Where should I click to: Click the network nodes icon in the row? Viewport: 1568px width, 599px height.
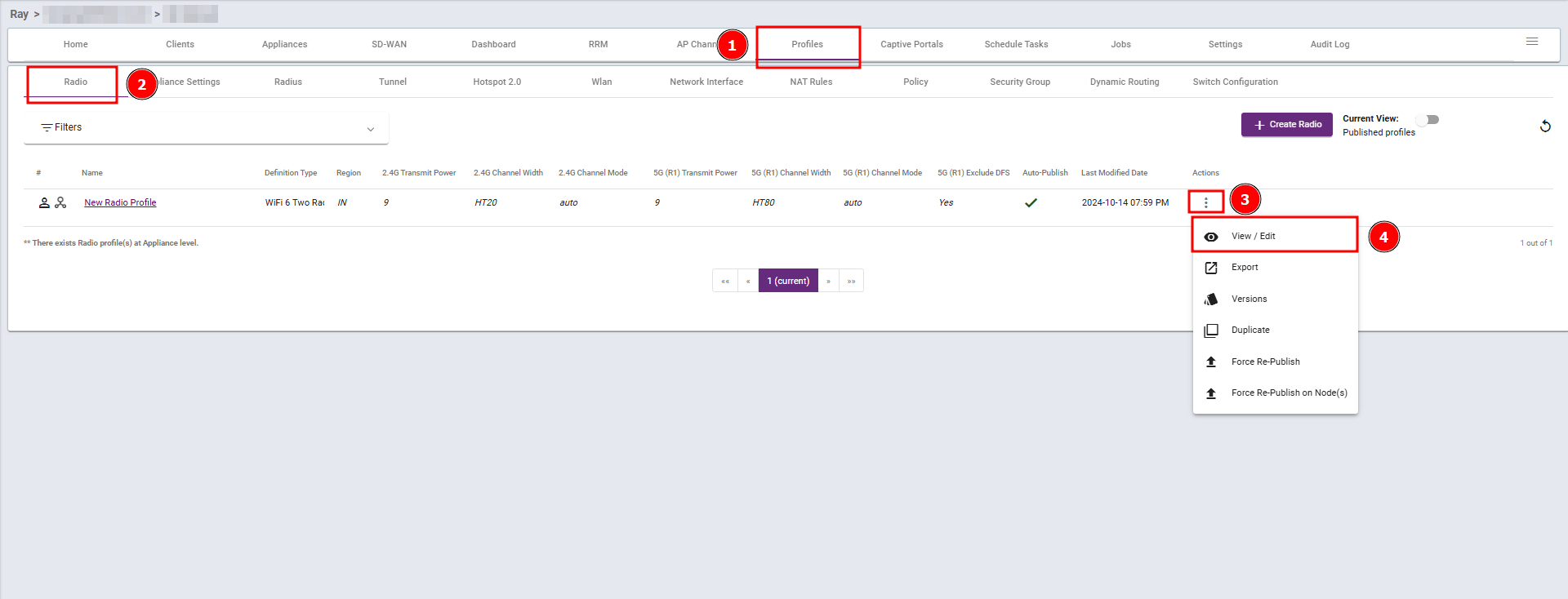[x=60, y=202]
